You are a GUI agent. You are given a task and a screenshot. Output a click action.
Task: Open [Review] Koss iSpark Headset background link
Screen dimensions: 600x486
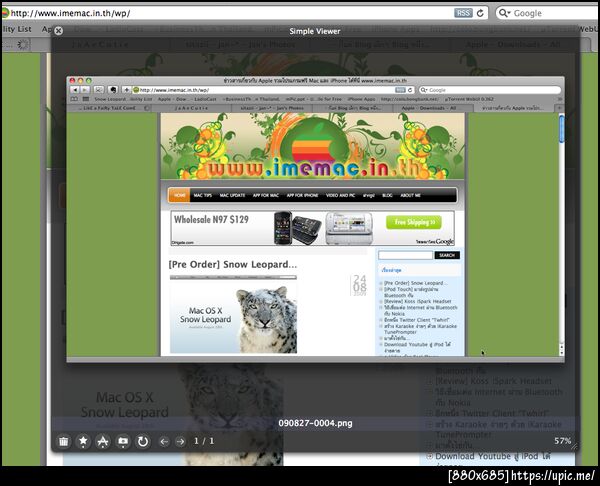tap(494, 381)
